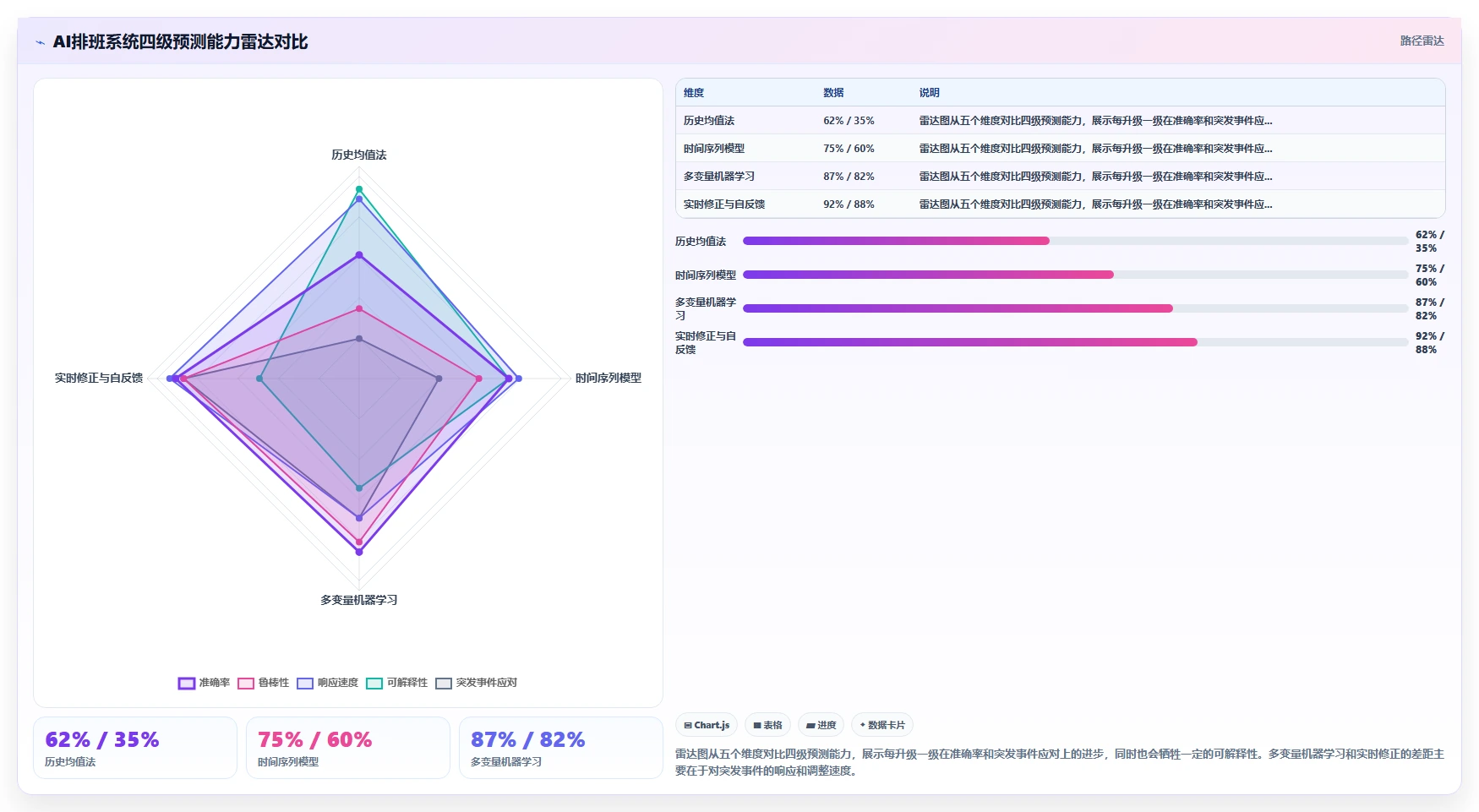Click the description in the 实时修正与自反馈 table row

coord(1096,204)
